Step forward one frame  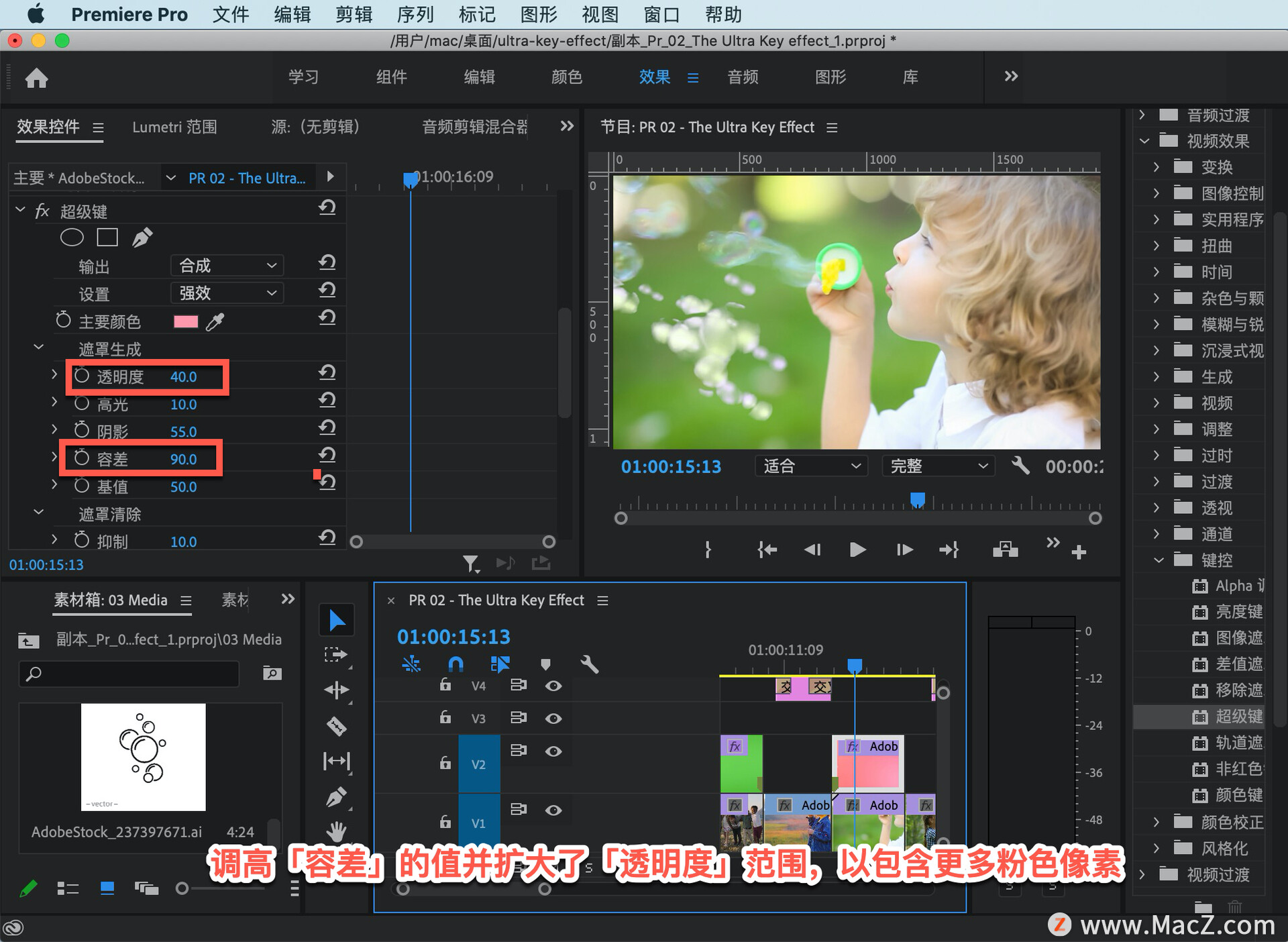[904, 550]
